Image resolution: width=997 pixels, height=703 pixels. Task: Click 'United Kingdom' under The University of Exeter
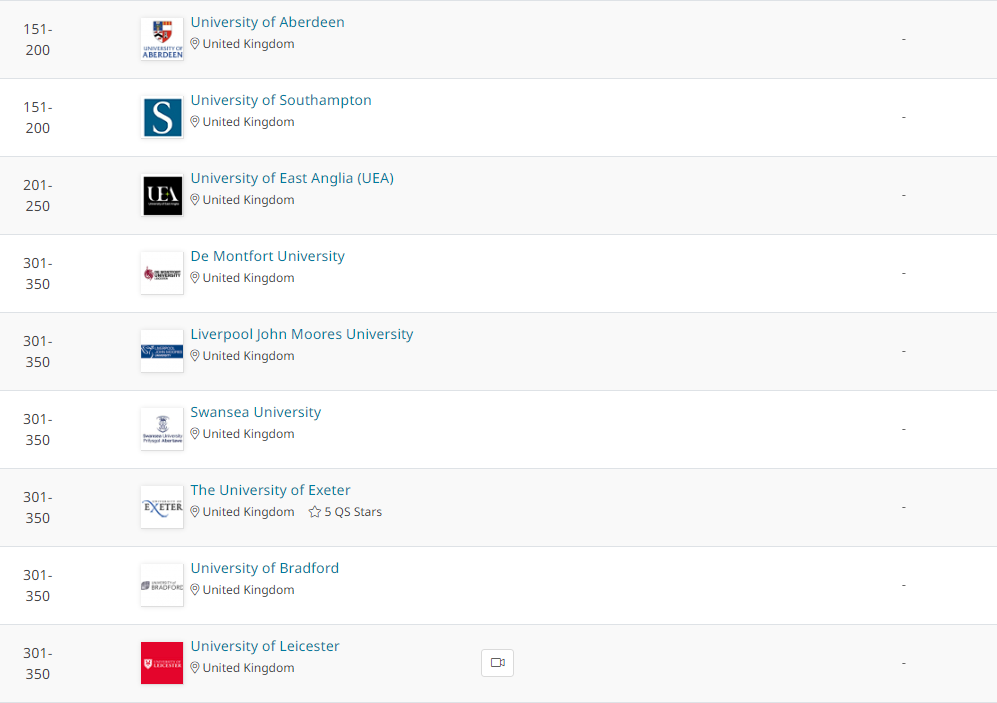249,512
